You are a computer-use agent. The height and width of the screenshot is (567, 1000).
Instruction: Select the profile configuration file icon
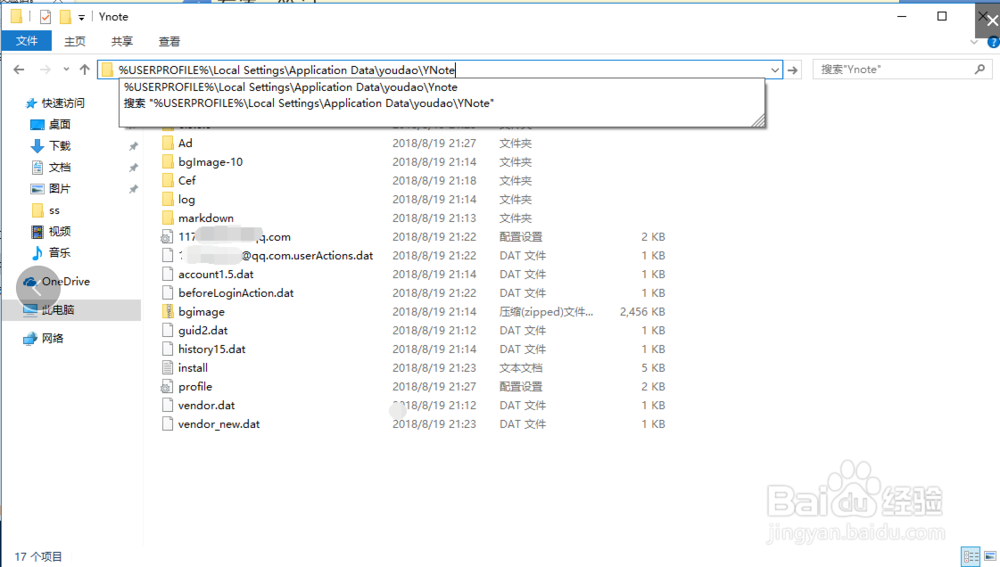pos(166,387)
